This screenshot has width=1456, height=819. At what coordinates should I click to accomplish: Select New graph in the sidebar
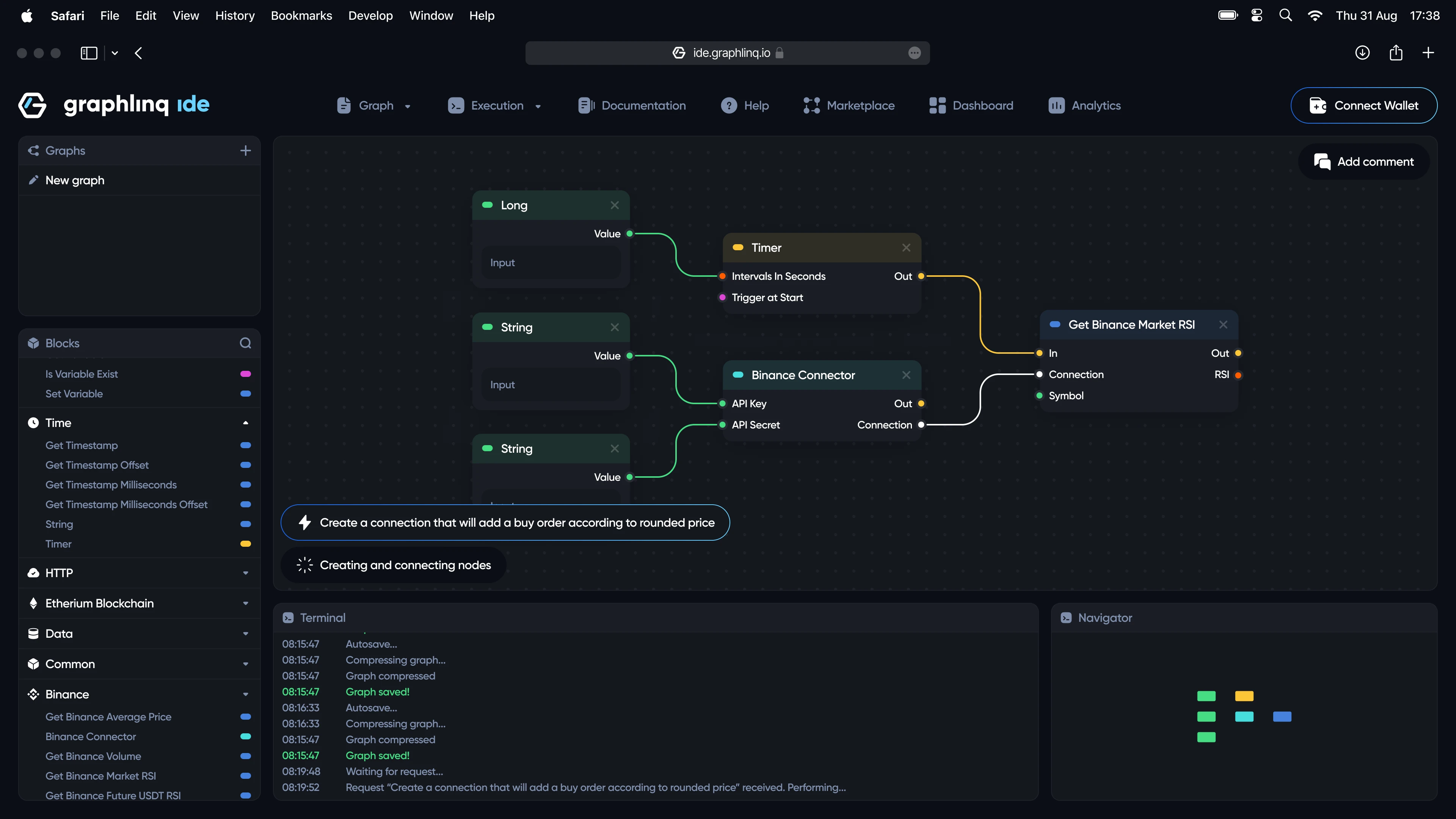pyautogui.click(x=74, y=180)
